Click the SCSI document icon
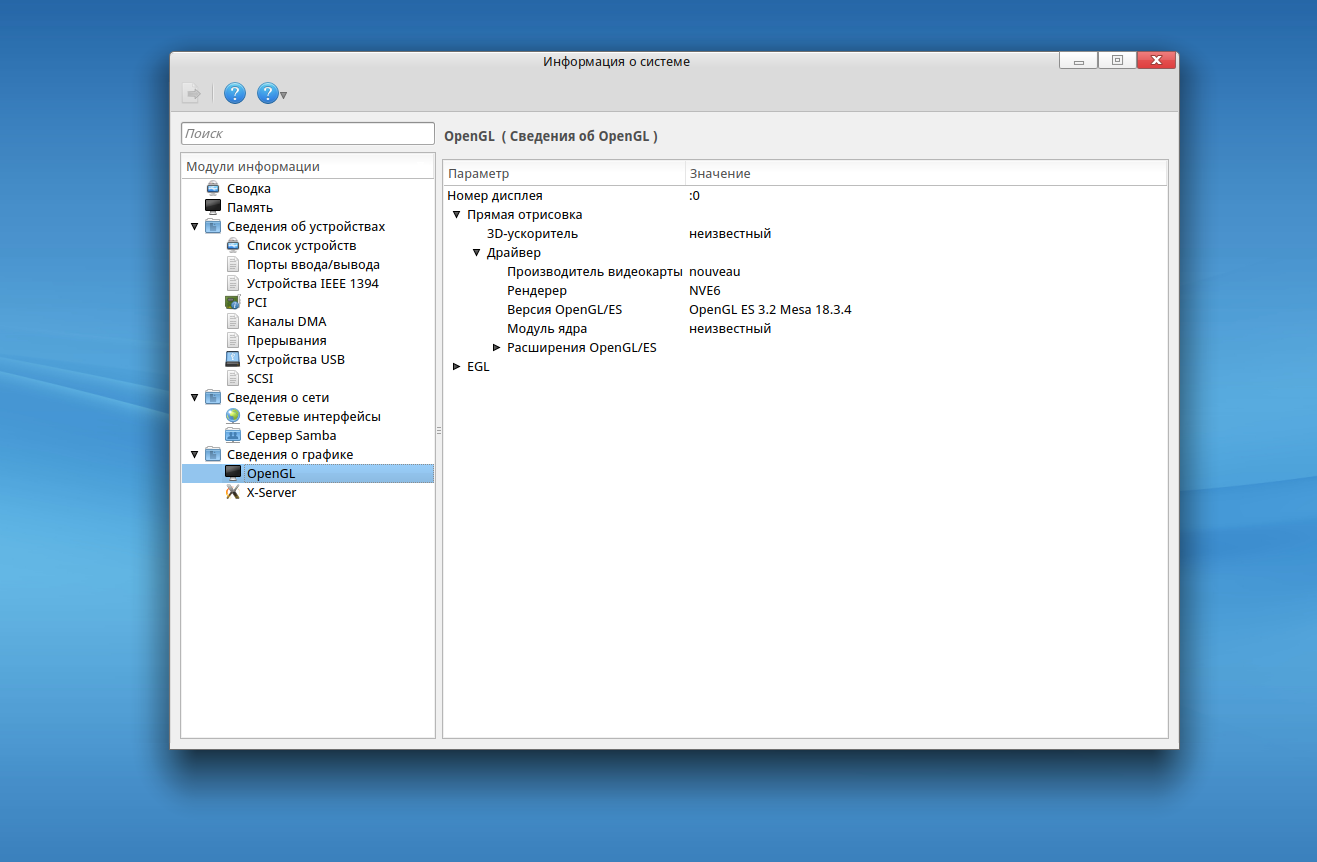 [x=233, y=378]
